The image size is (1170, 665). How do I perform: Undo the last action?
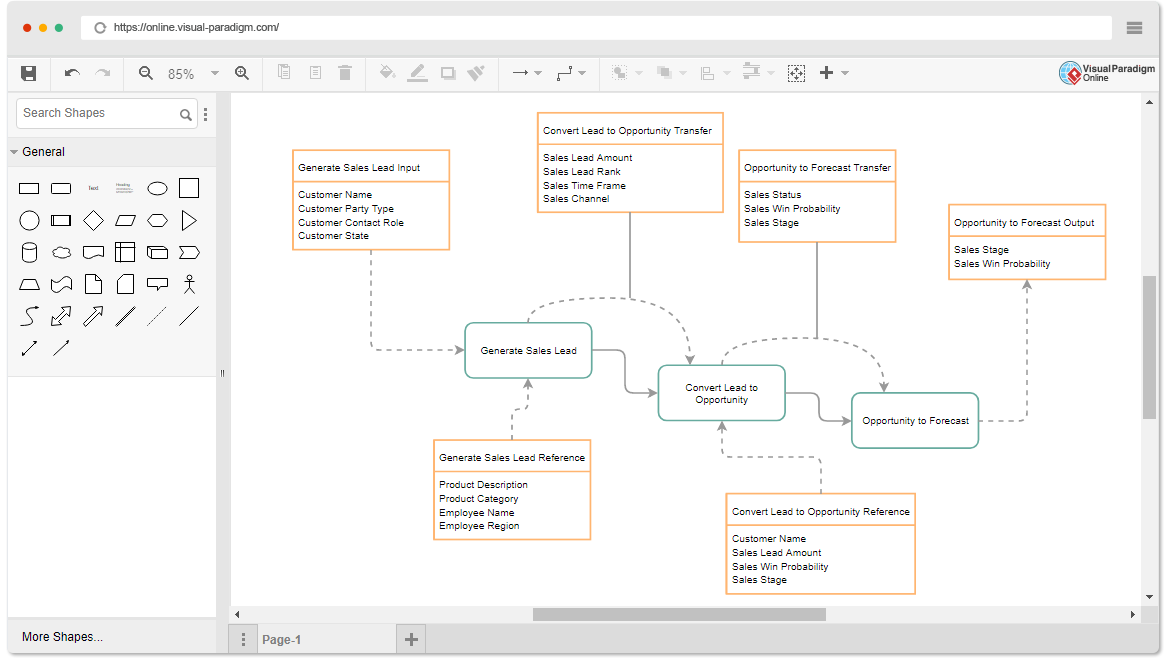point(70,73)
